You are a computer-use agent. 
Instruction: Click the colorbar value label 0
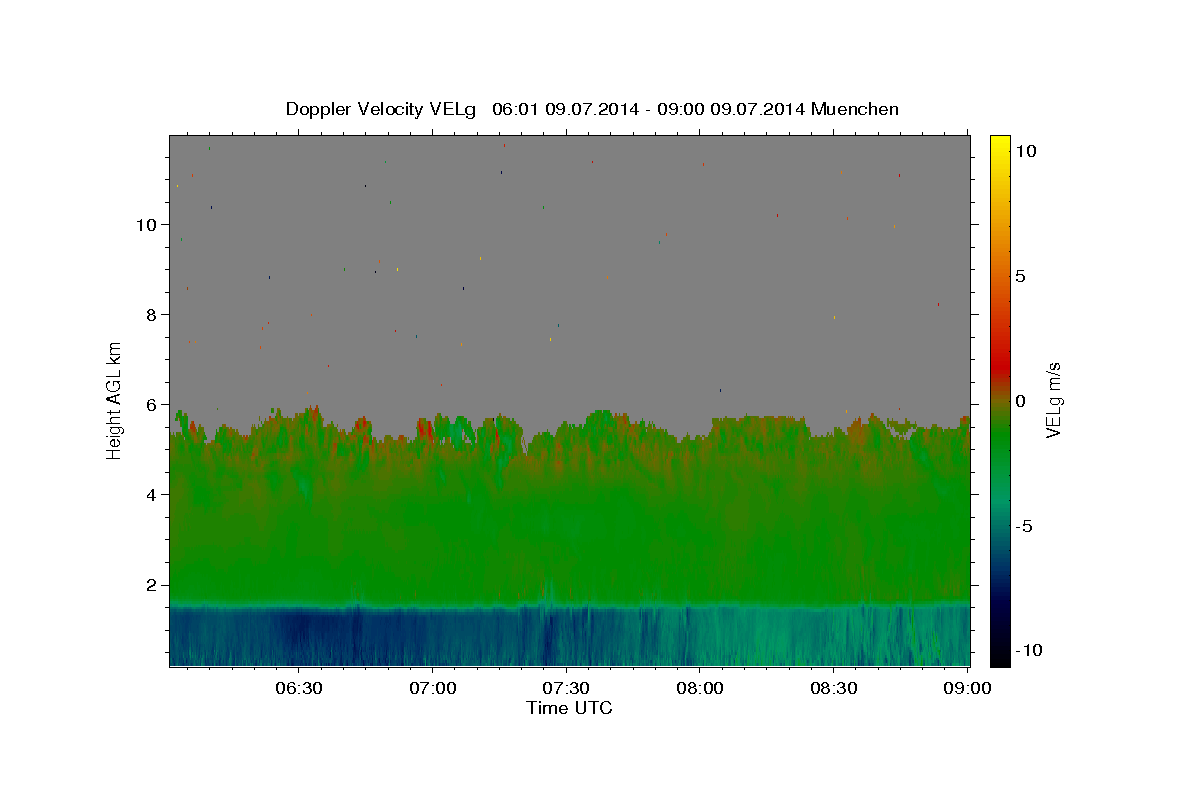point(1020,401)
